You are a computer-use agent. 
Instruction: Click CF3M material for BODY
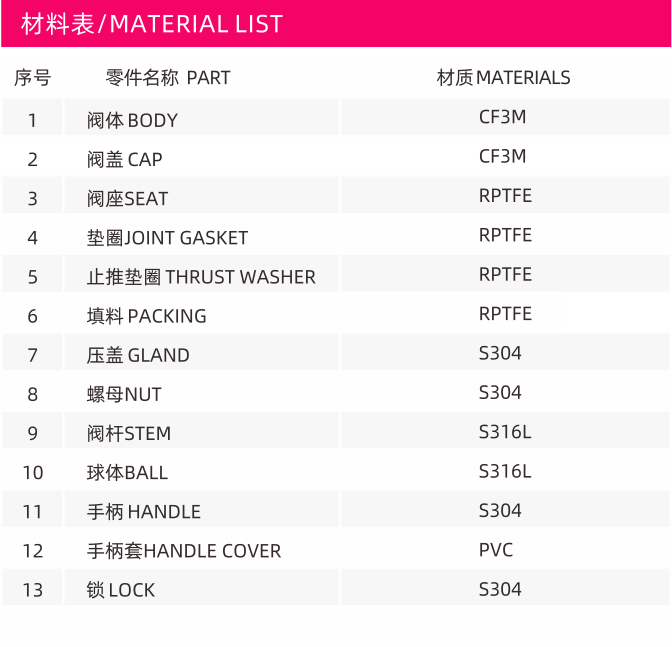pyautogui.click(x=502, y=117)
